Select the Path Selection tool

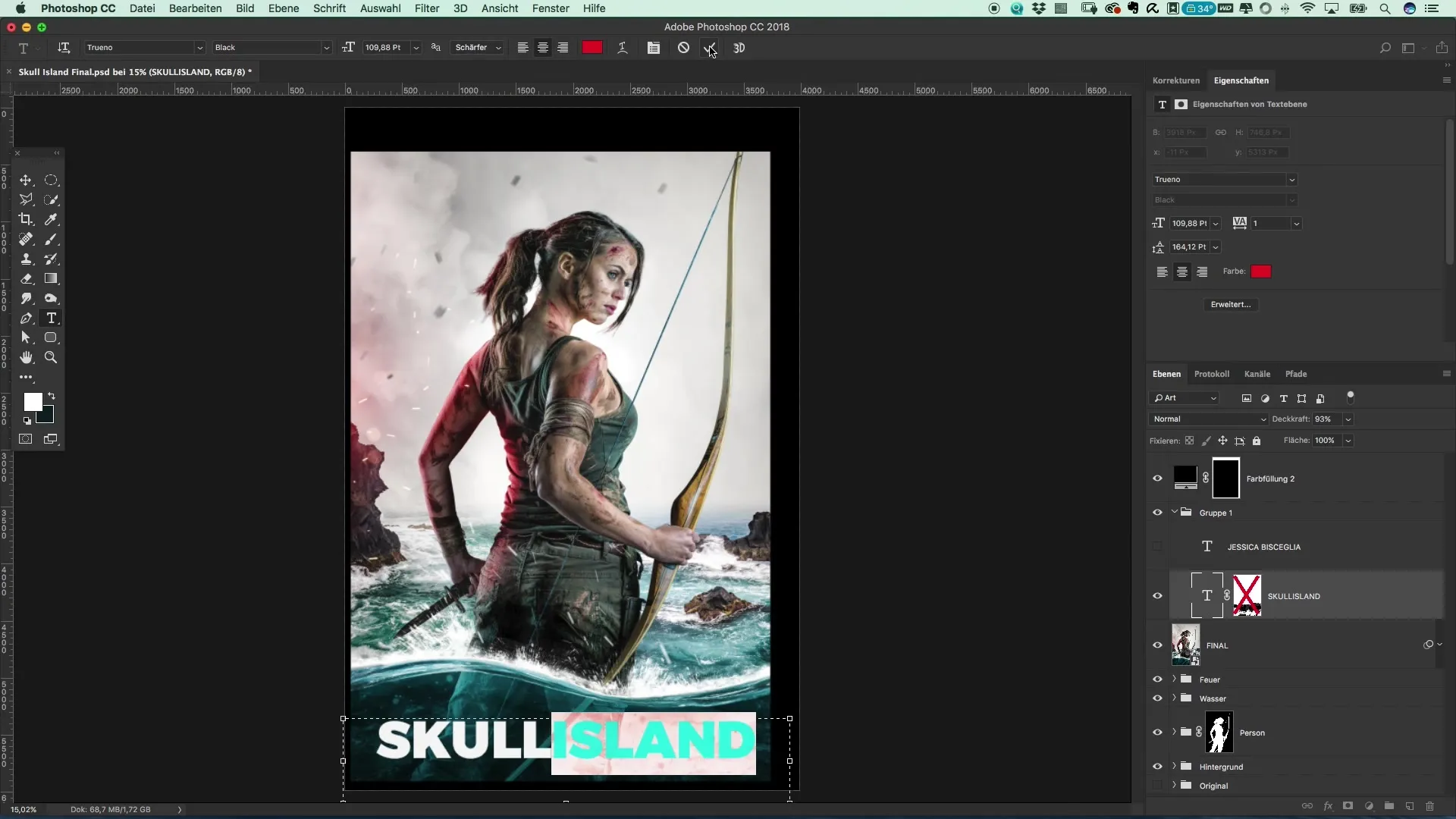(x=26, y=337)
